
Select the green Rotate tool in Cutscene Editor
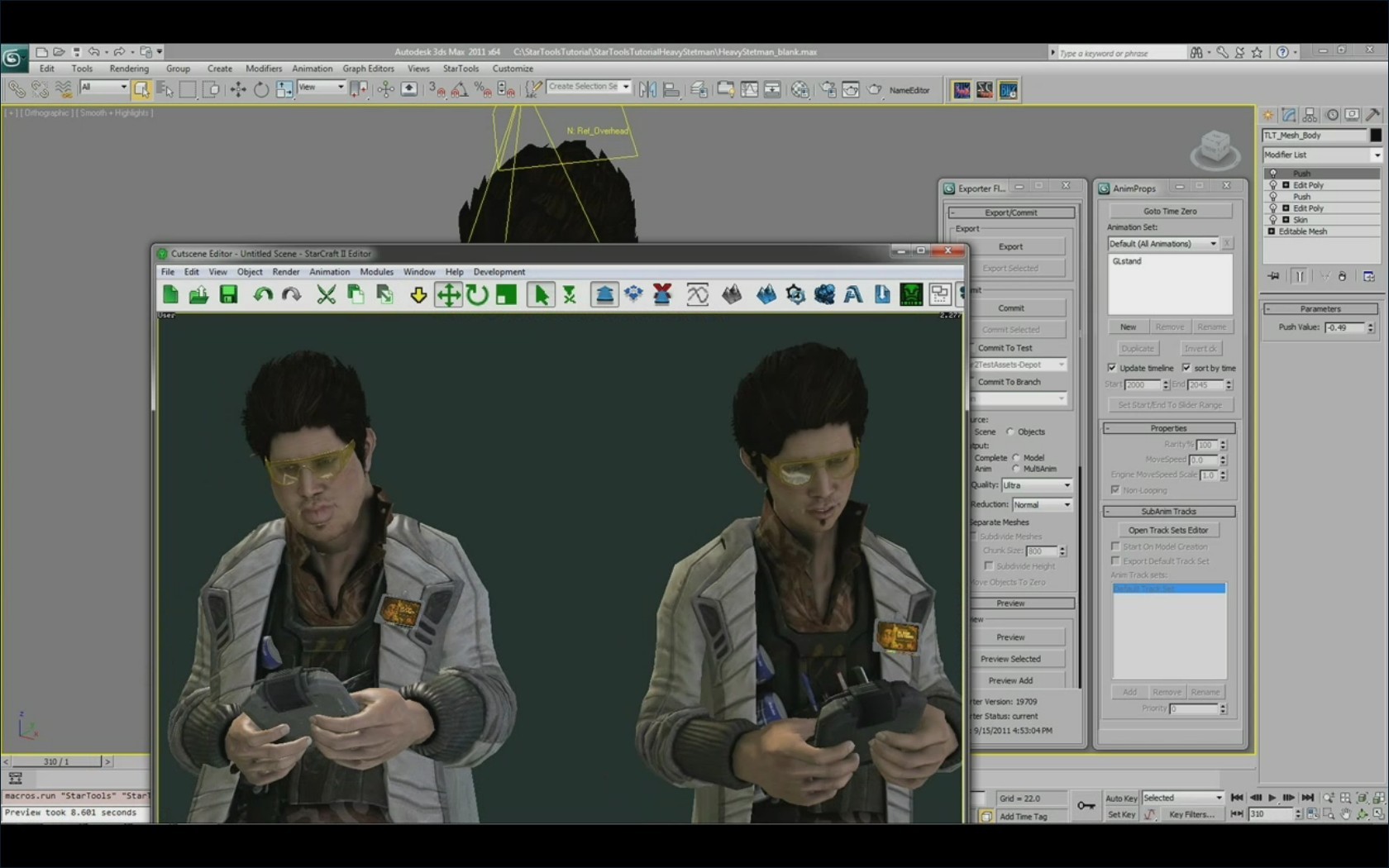point(477,294)
